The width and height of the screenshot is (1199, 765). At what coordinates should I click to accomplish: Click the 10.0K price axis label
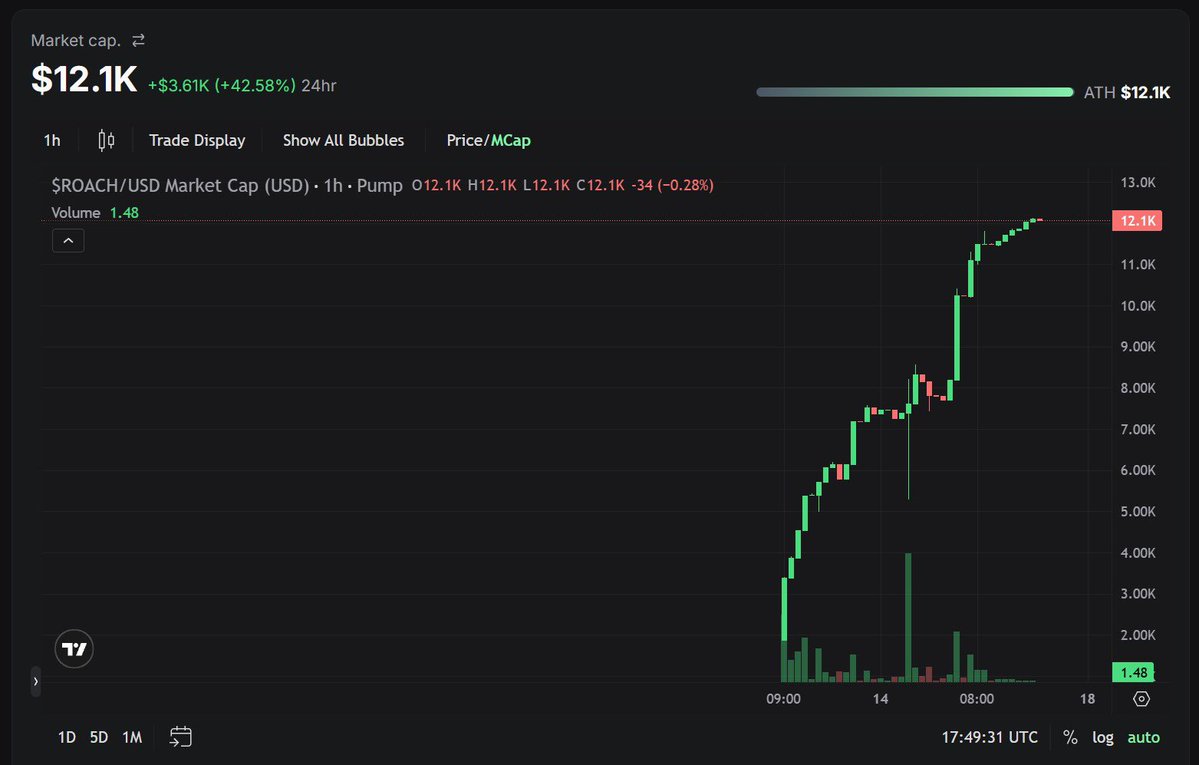pyautogui.click(x=1138, y=306)
